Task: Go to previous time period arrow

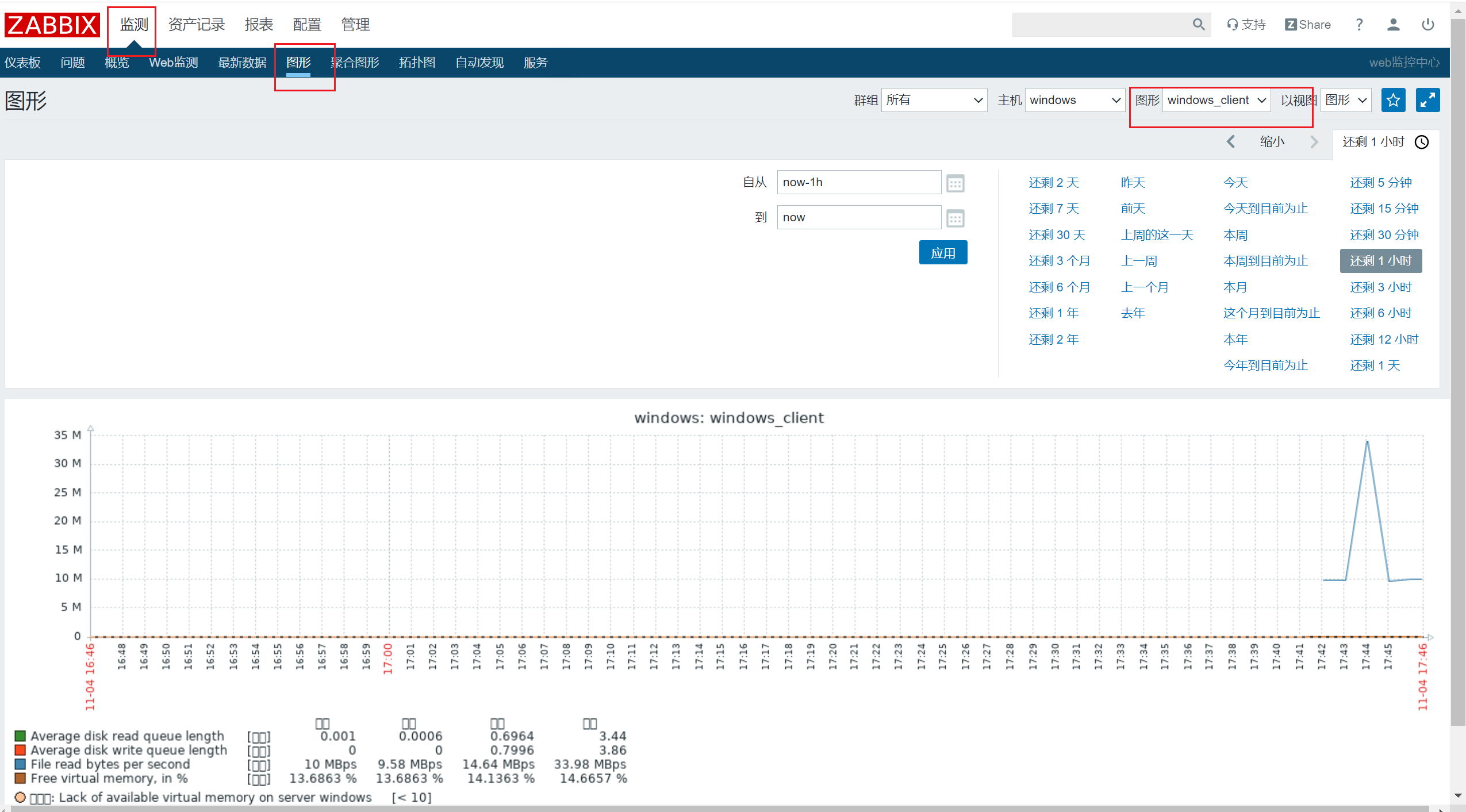Action: point(1230,142)
